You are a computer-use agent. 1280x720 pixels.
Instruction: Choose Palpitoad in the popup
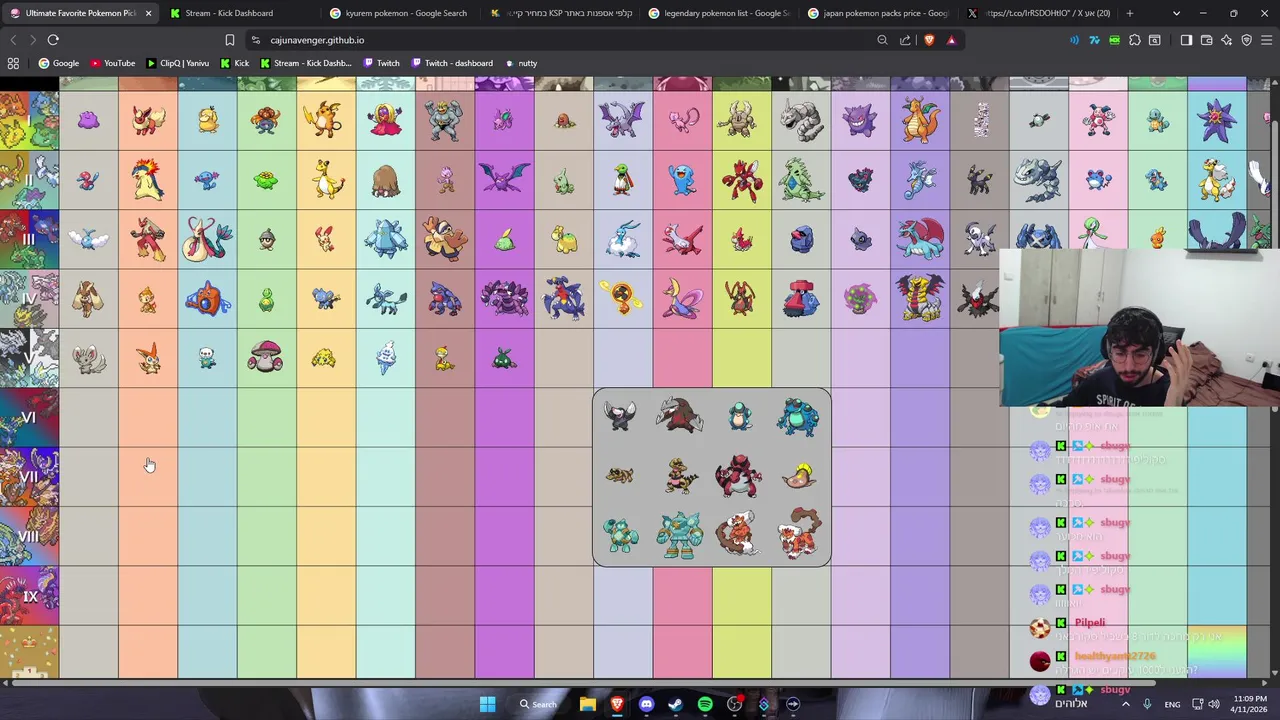pos(739,417)
